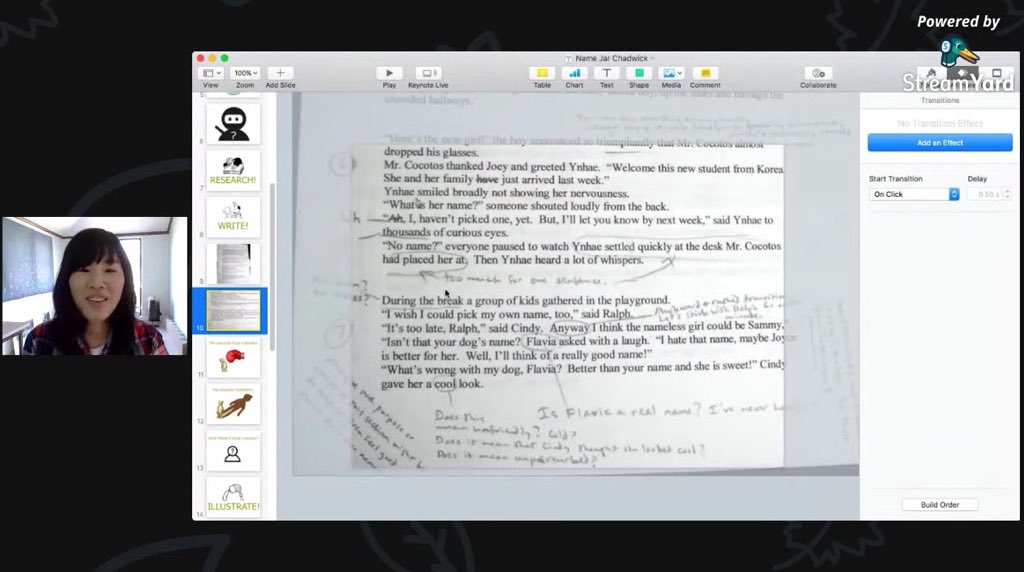The image size is (1024, 572).
Task: Open the Start Transition On Click dropdown
Action: (914, 194)
